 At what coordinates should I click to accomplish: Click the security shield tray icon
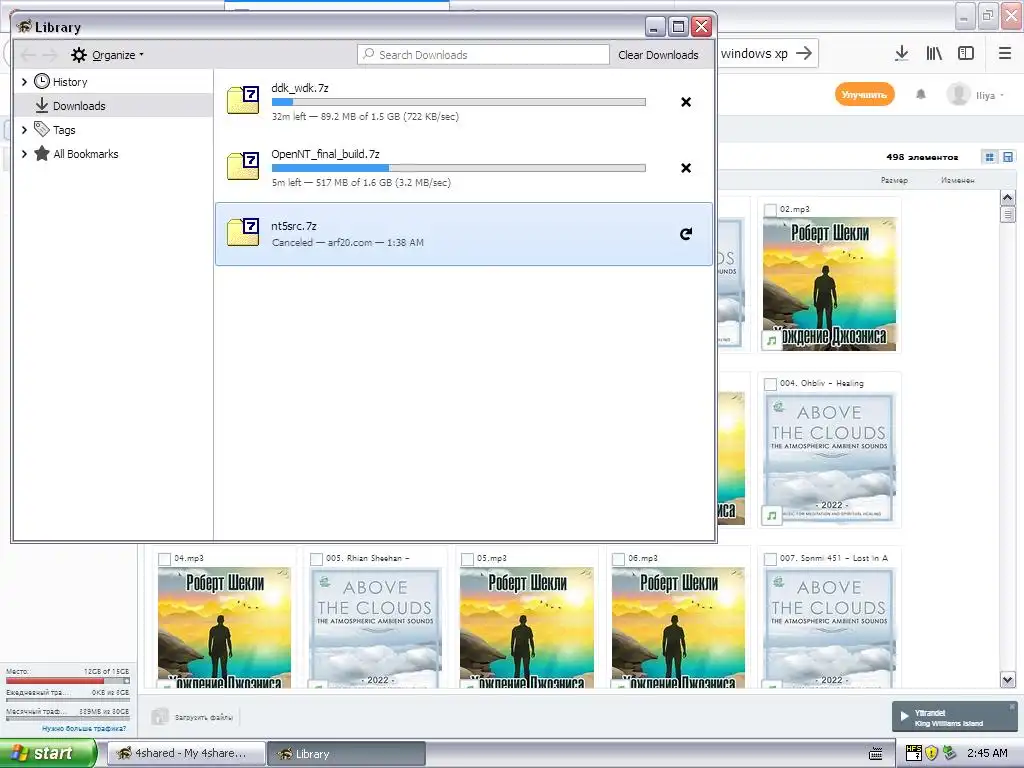click(931, 753)
